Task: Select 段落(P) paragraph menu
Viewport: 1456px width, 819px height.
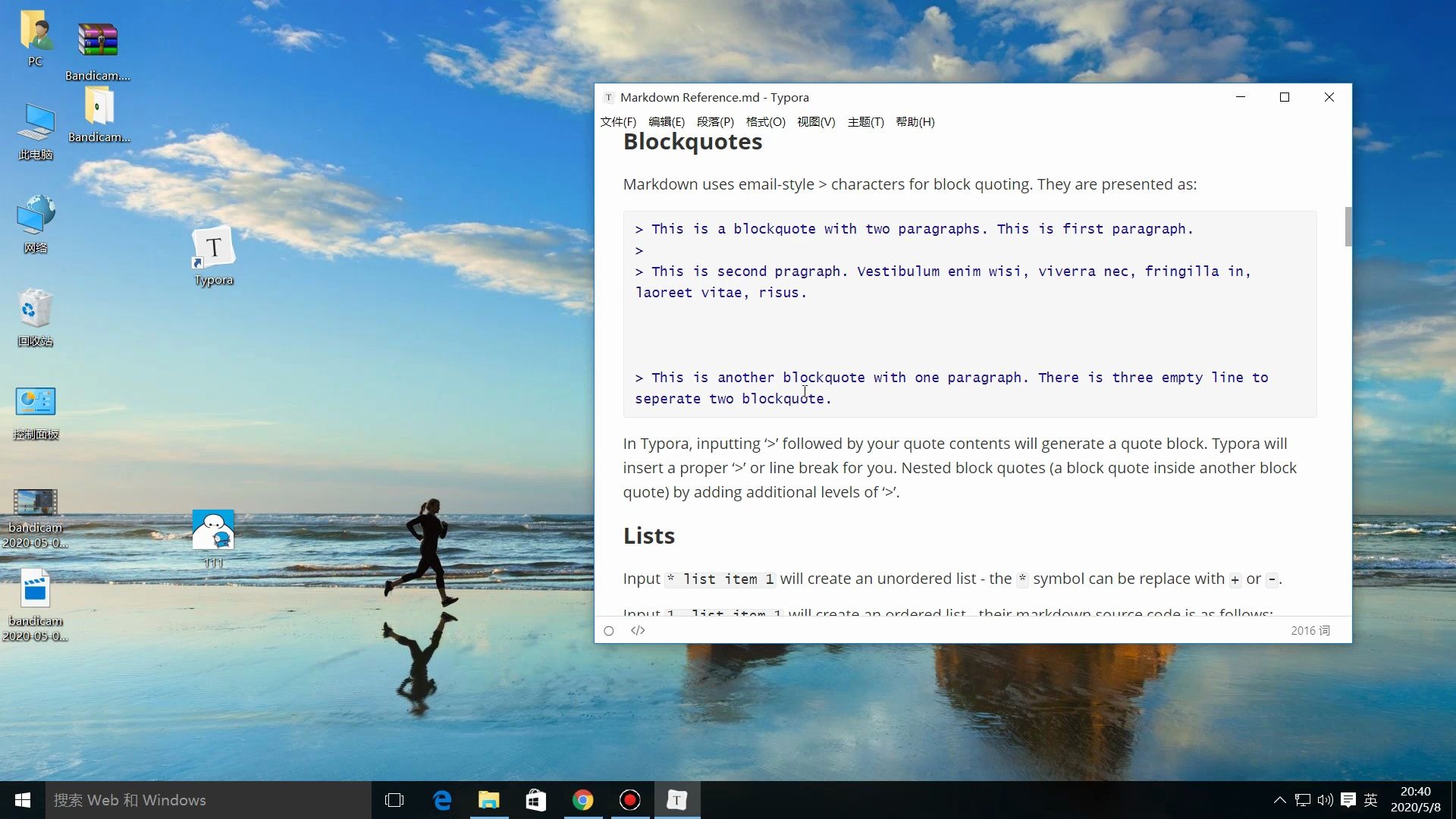Action: tap(715, 122)
